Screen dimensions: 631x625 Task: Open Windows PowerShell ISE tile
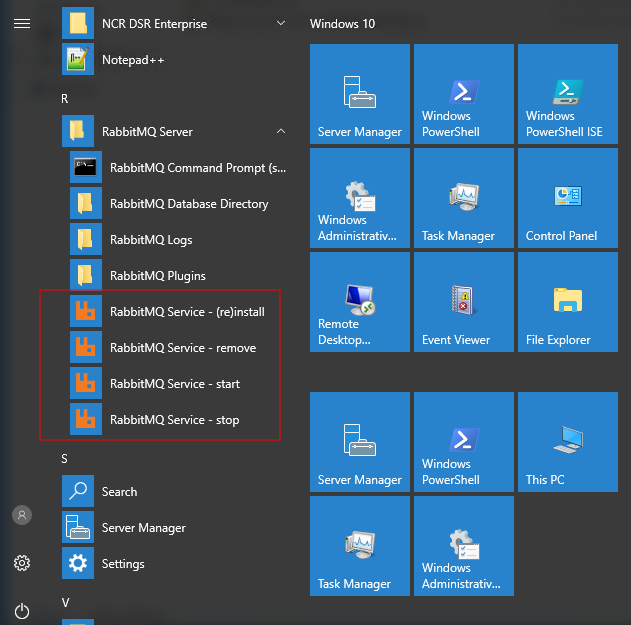click(568, 94)
